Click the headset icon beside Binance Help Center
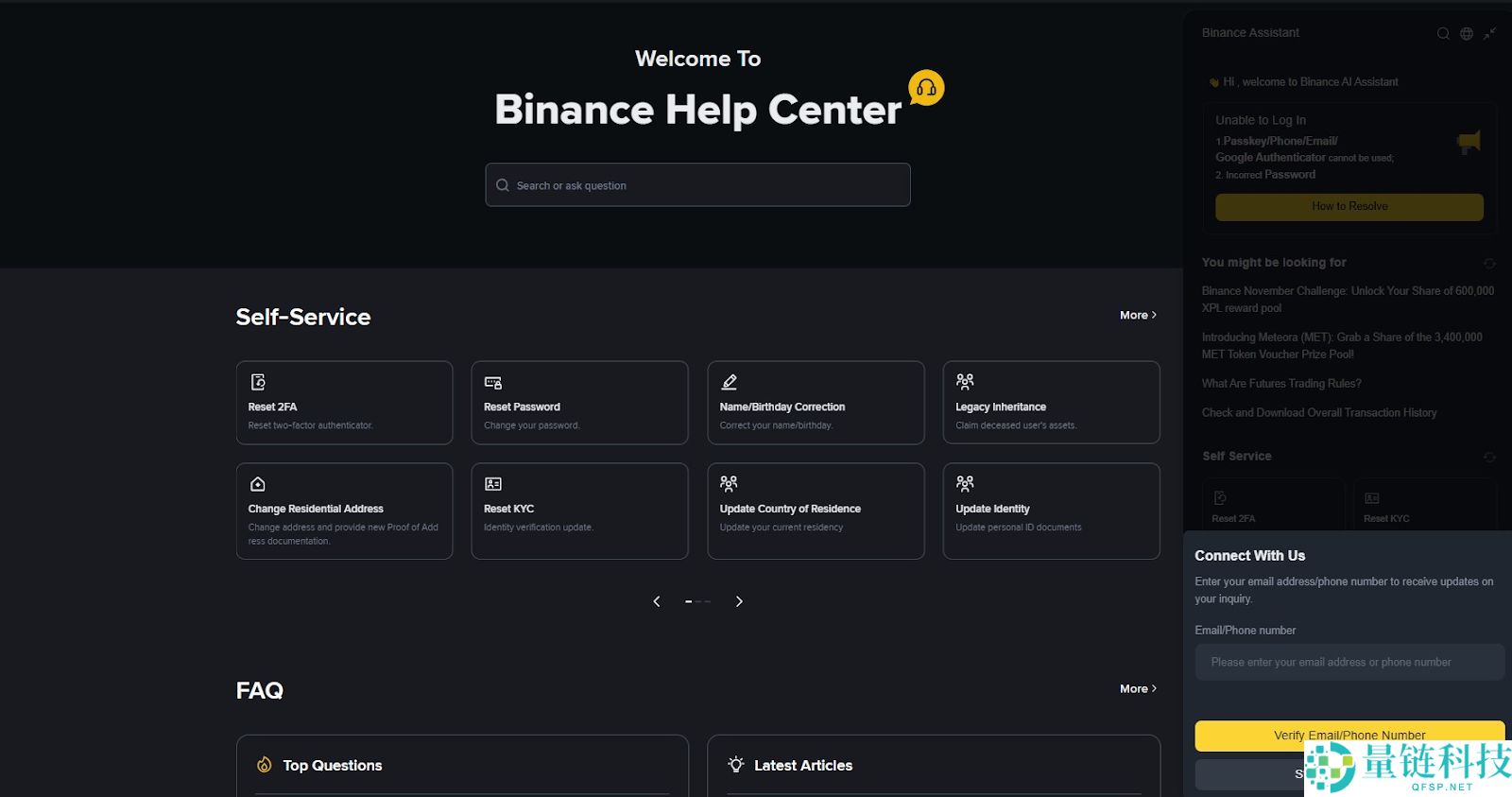The height and width of the screenshot is (797, 1512). [x=925, y=87]
